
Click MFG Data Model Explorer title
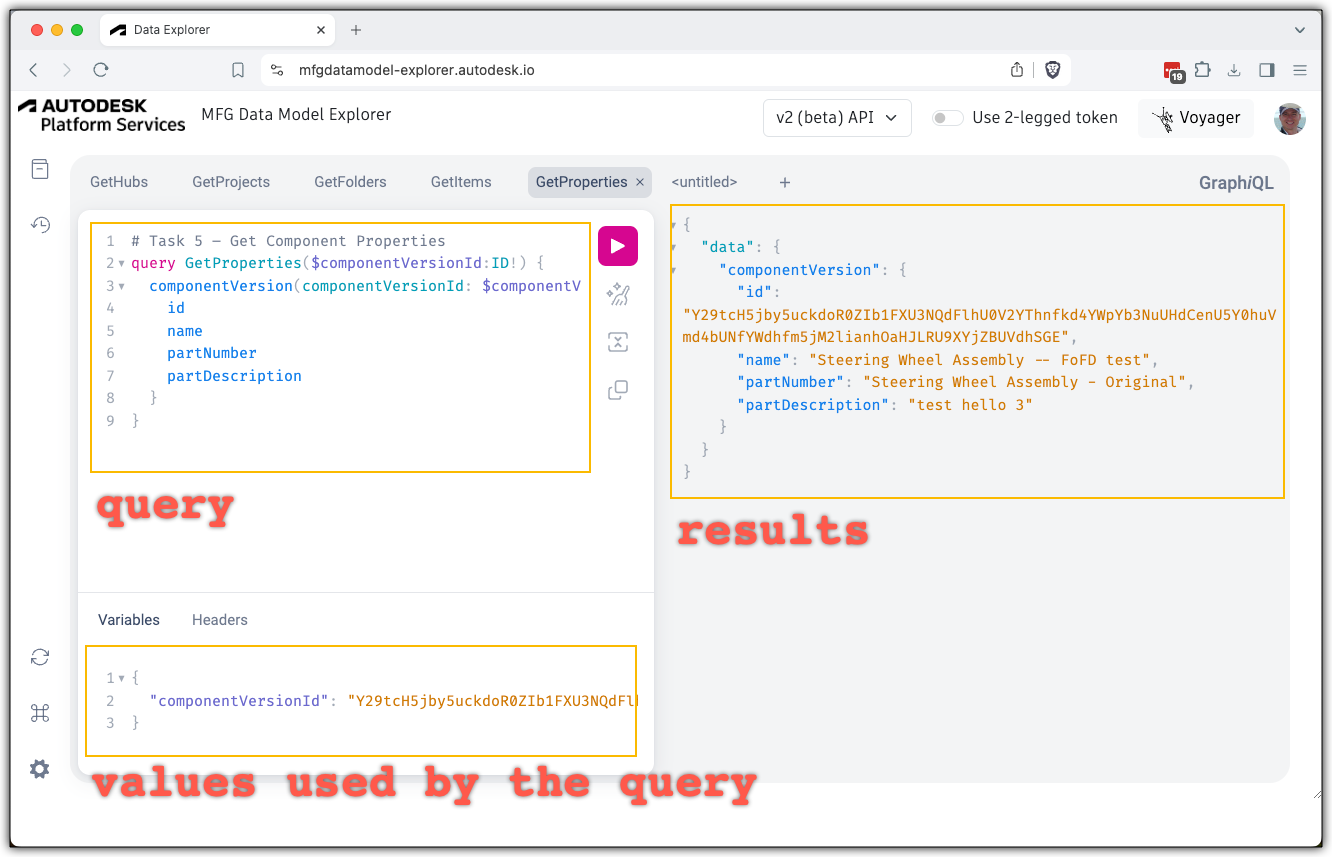tap(296, 114)
